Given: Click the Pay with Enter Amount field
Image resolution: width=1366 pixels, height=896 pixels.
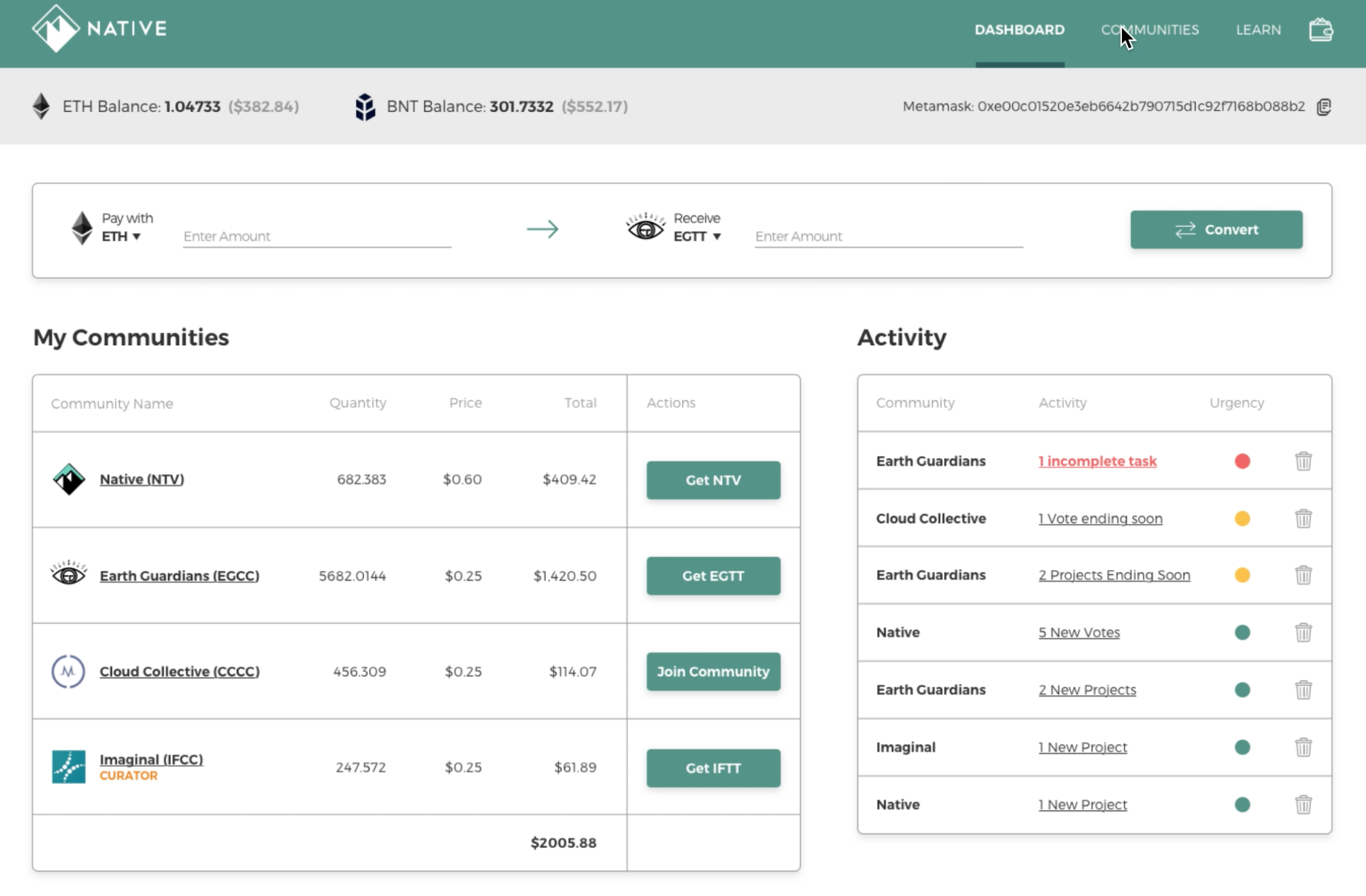Looking at the screenshot, I should [316, 236].
